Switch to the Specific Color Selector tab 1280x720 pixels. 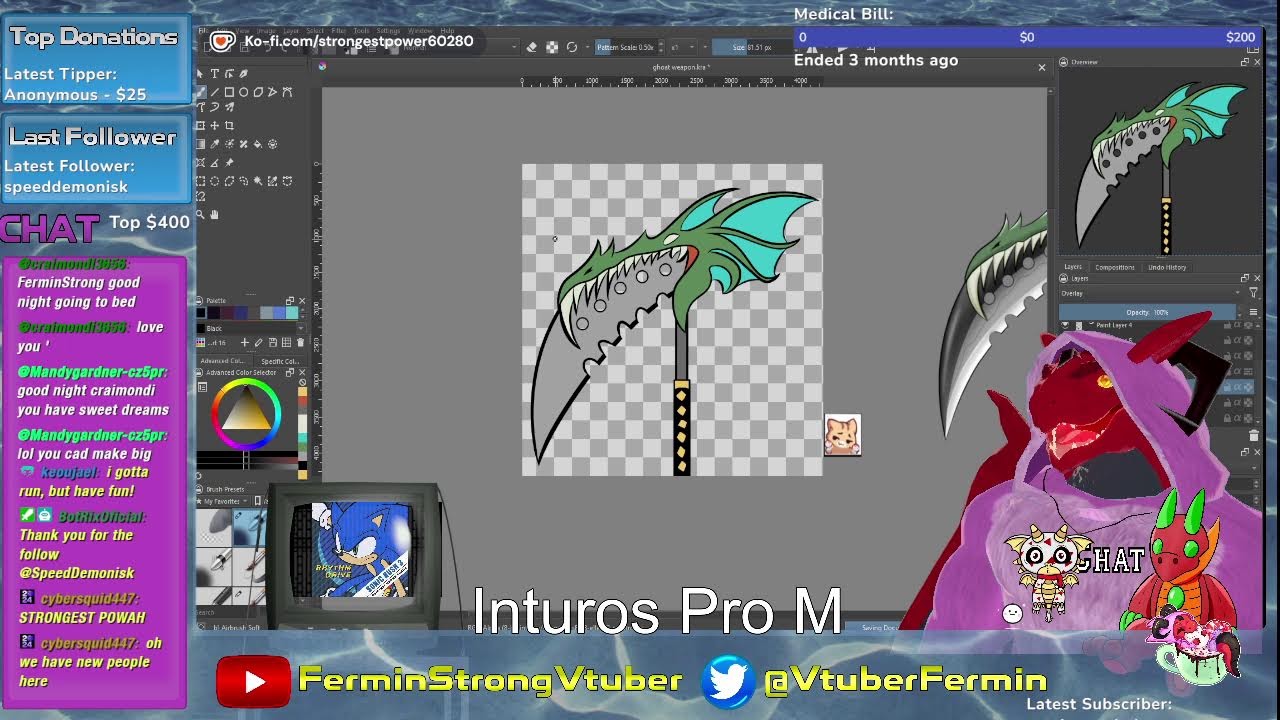click(280, 361)
